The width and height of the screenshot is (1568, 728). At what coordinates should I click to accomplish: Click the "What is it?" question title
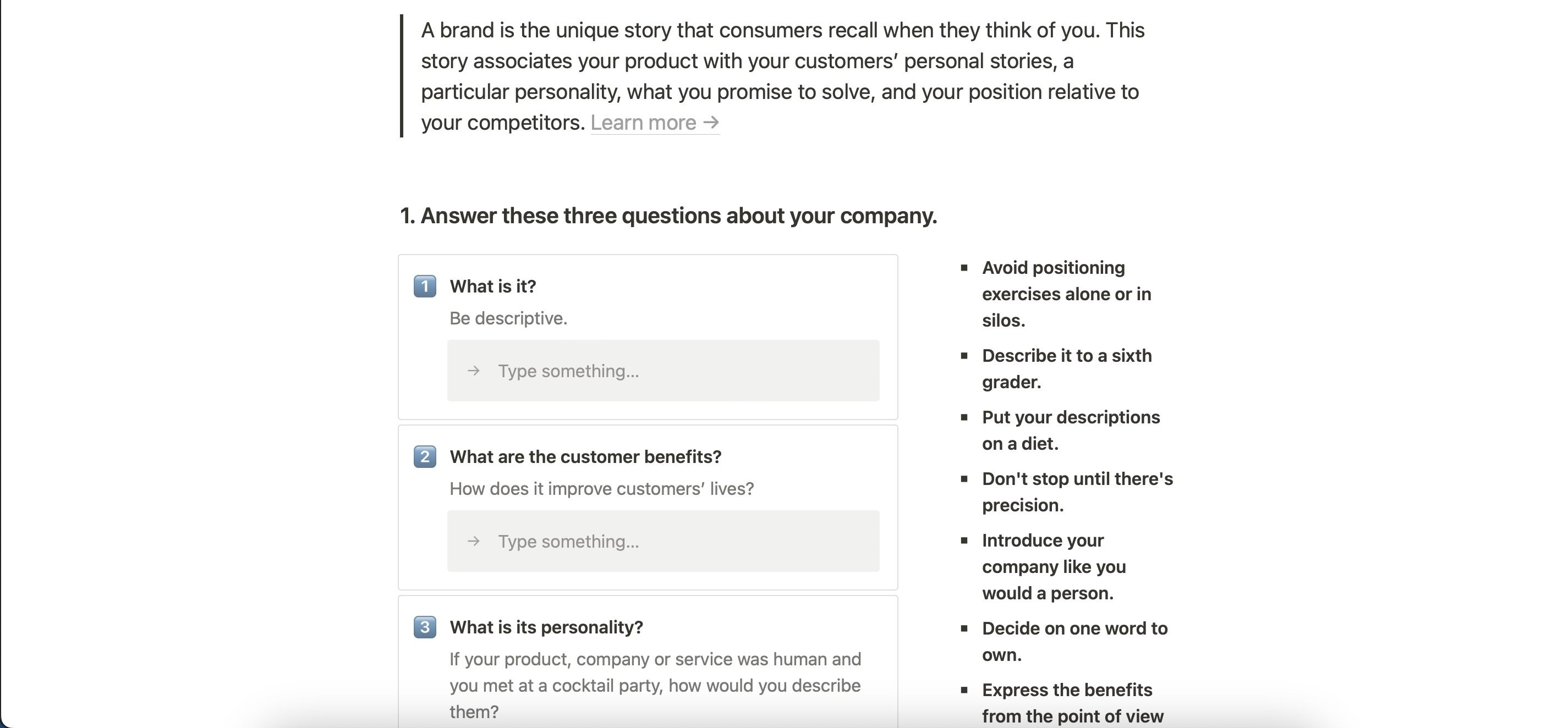(x=493, y=286)
